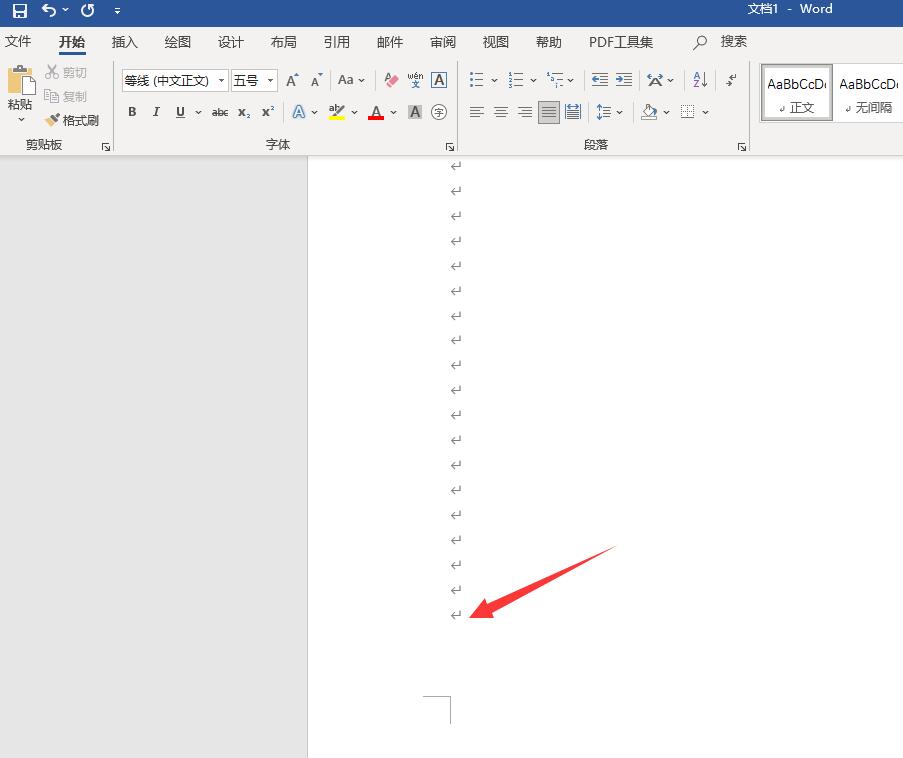The image size is (903, 758).
Task: Open the 插入 (Insert) tab
Action: point(125,42)
